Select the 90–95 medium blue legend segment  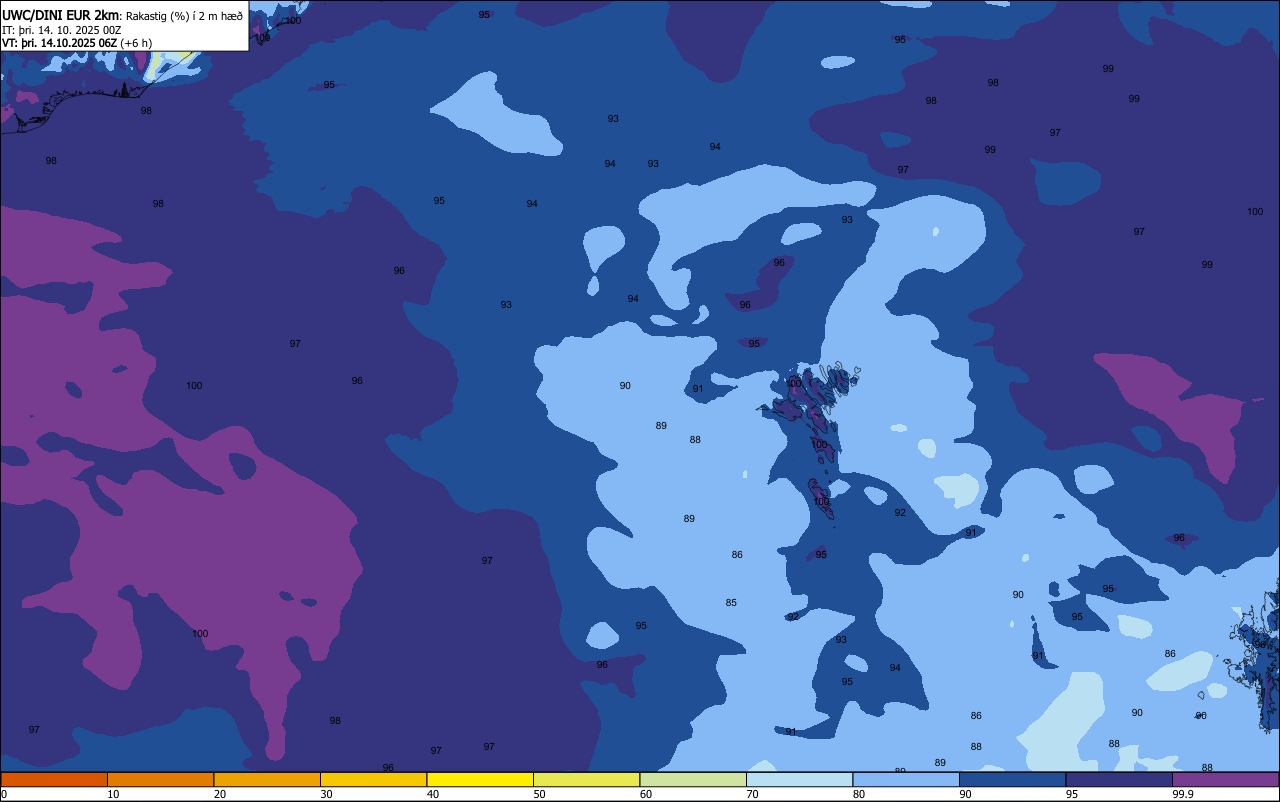[1012, 779]
